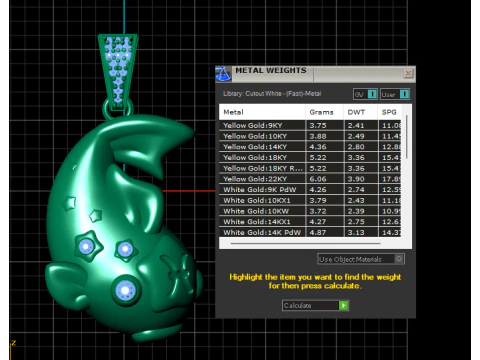Select the Yellow Gold:18KY row

click(310, 158)
